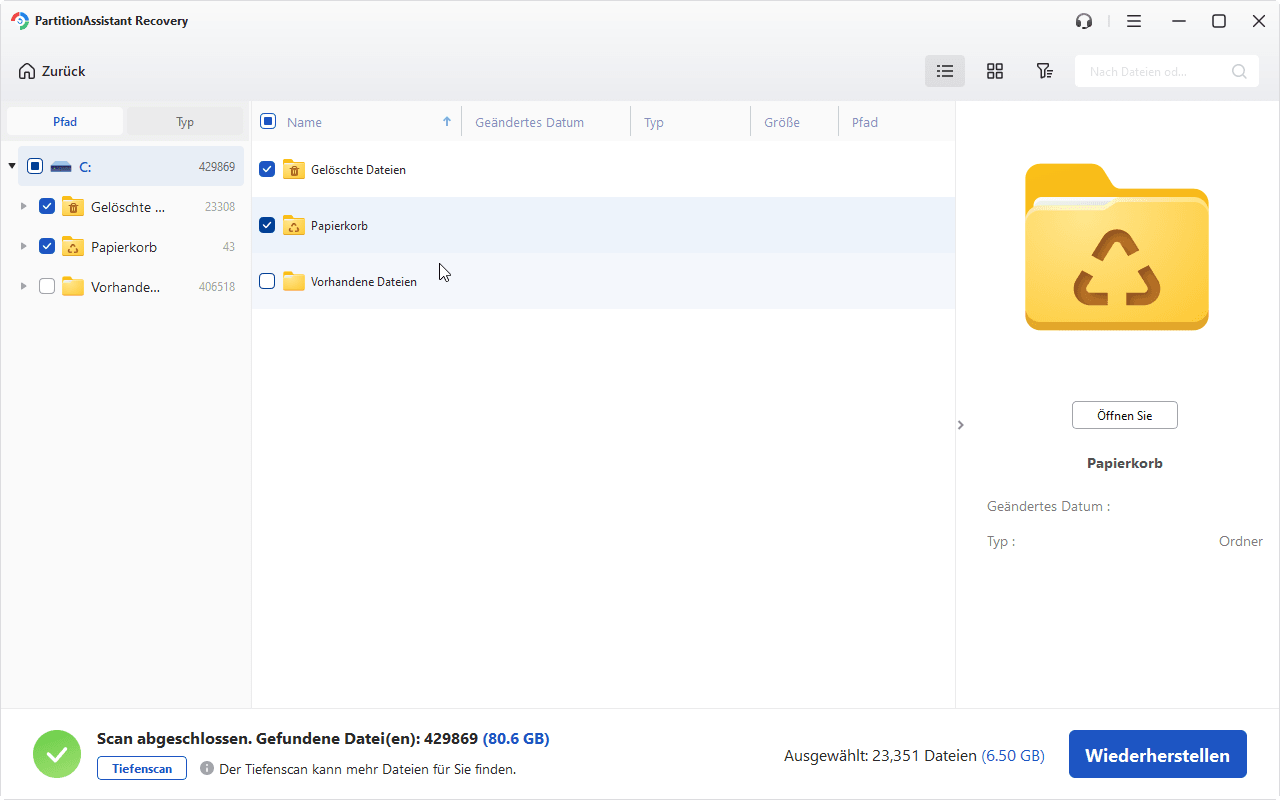
Task: Switch to list view
Action: tap(945, 71)
